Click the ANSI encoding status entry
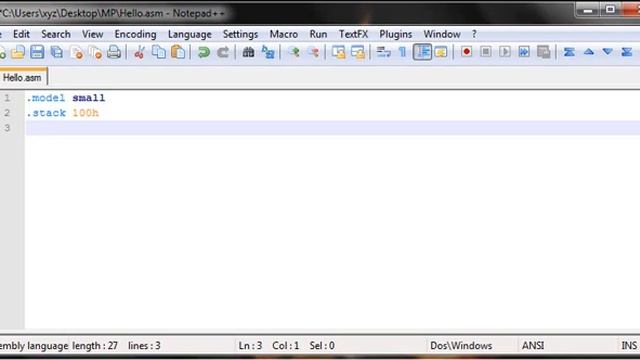The height and width of the screenshot is (360, 640). pos(533,346)
